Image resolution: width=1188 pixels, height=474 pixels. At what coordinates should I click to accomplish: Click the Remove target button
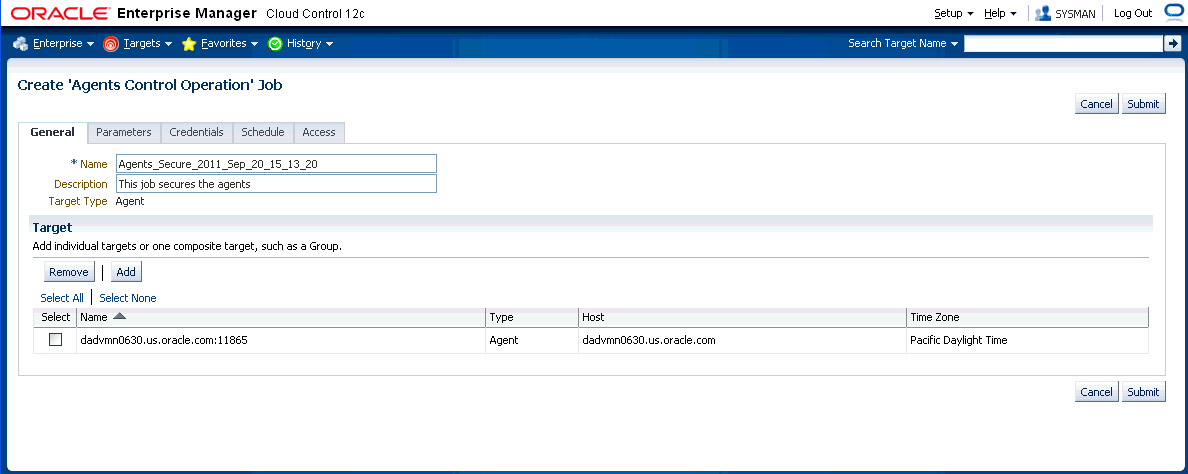pyautogui.click(x=69, y=272)
